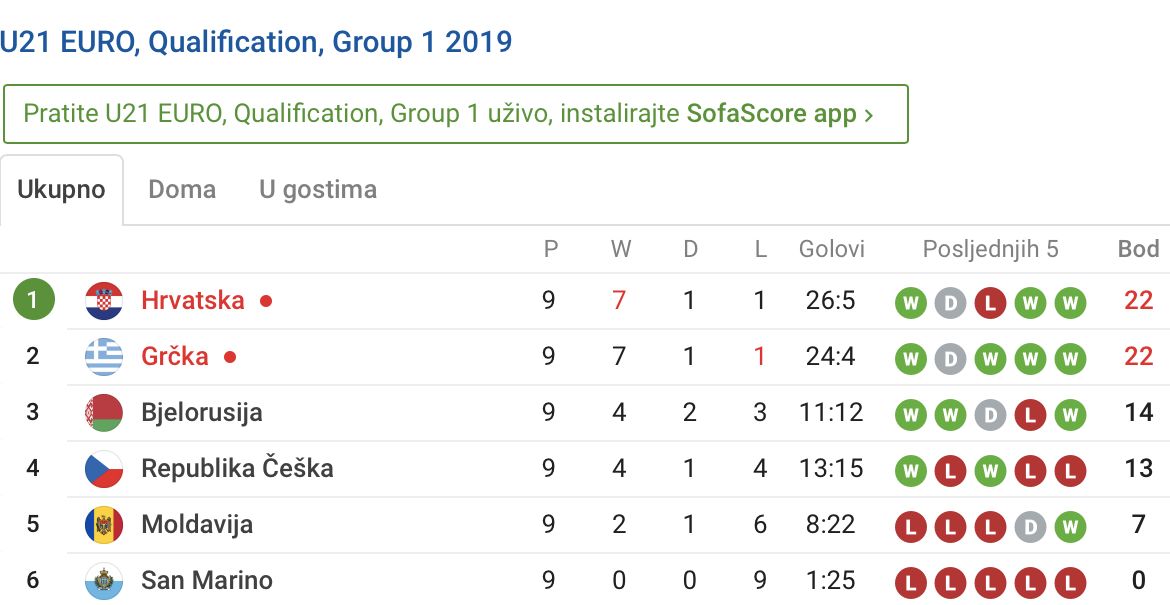Switch to the U gostima tab
This screenshot has width=1170, height=605.
[x=318, y=189]
